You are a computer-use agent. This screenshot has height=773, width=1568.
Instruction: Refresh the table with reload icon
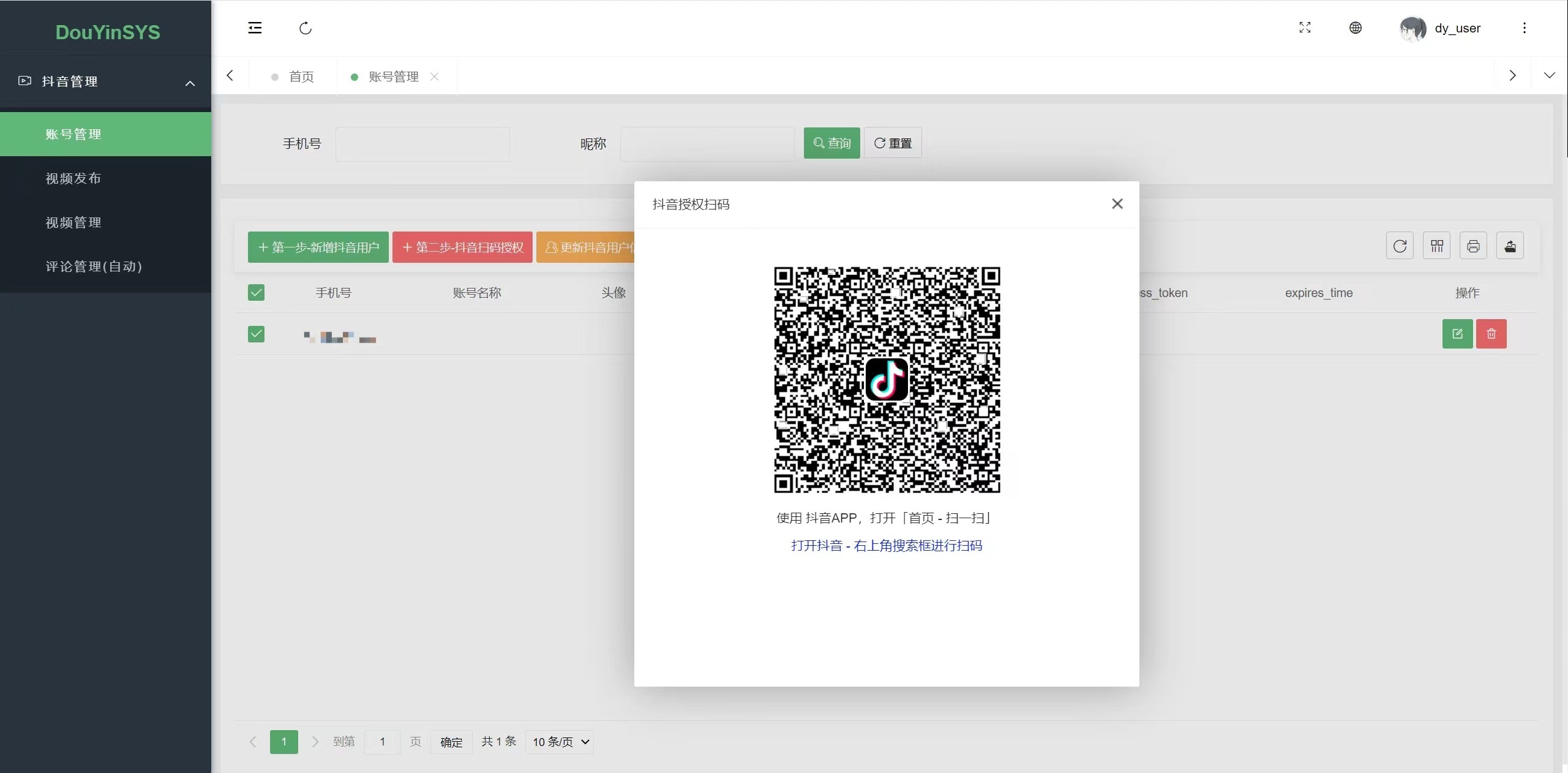(x=1400, y=246)
